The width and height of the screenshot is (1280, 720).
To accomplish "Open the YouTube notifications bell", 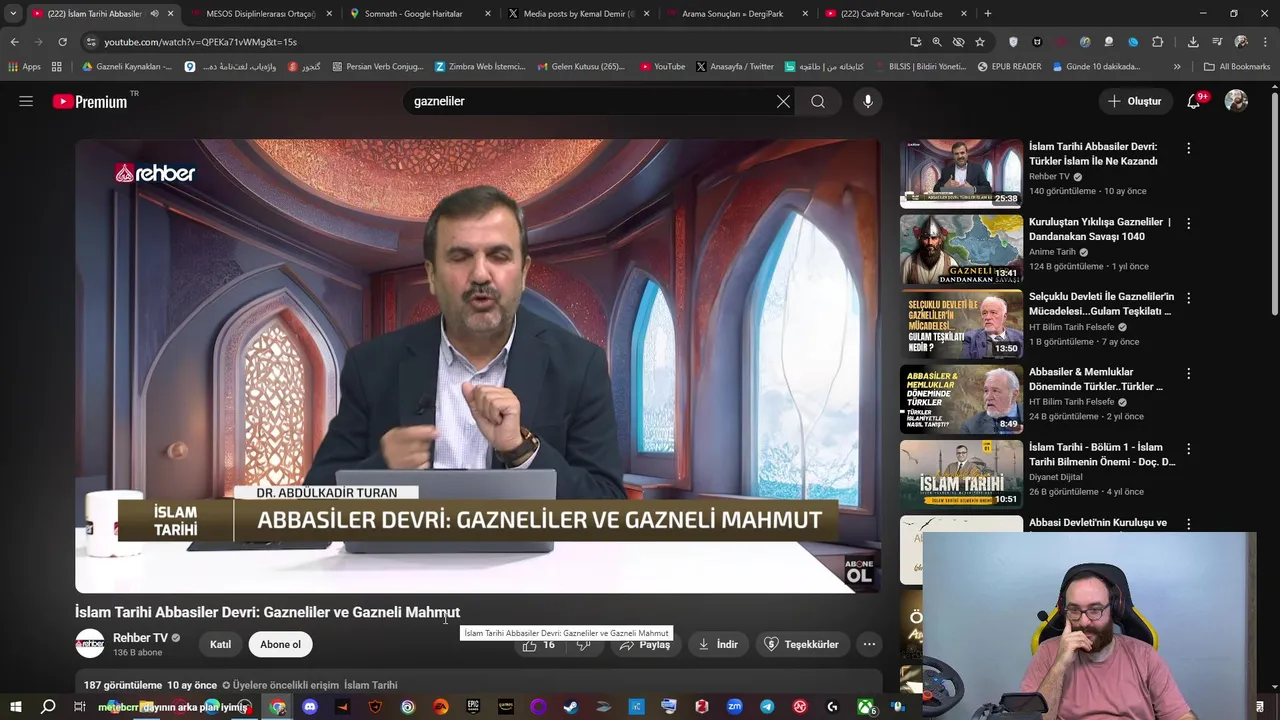I will (x=1194, y=101).
